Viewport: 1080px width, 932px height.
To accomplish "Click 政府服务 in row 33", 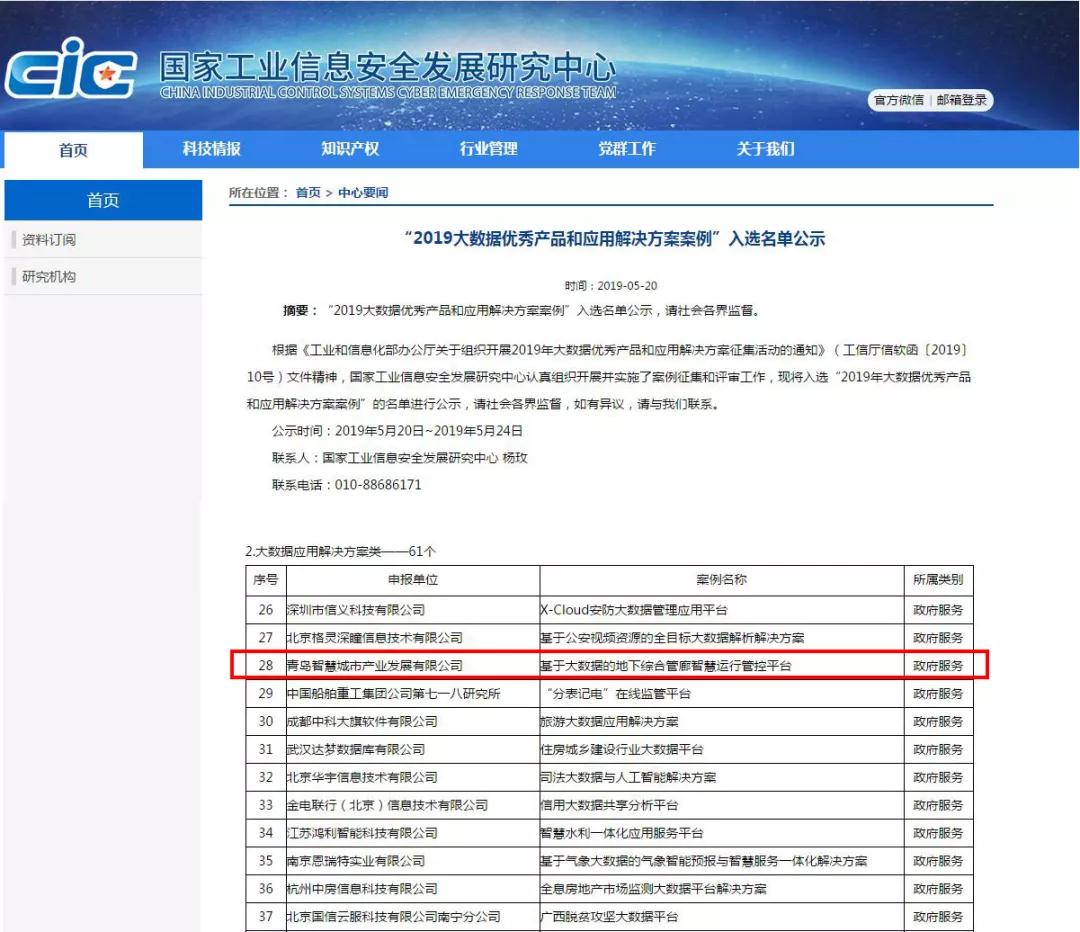I will click(938, 805).
